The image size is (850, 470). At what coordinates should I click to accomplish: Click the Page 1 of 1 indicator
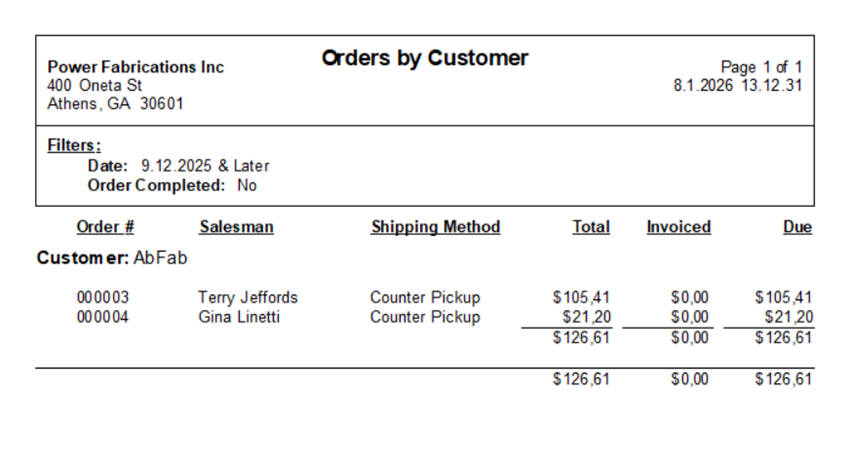point(761,67)
